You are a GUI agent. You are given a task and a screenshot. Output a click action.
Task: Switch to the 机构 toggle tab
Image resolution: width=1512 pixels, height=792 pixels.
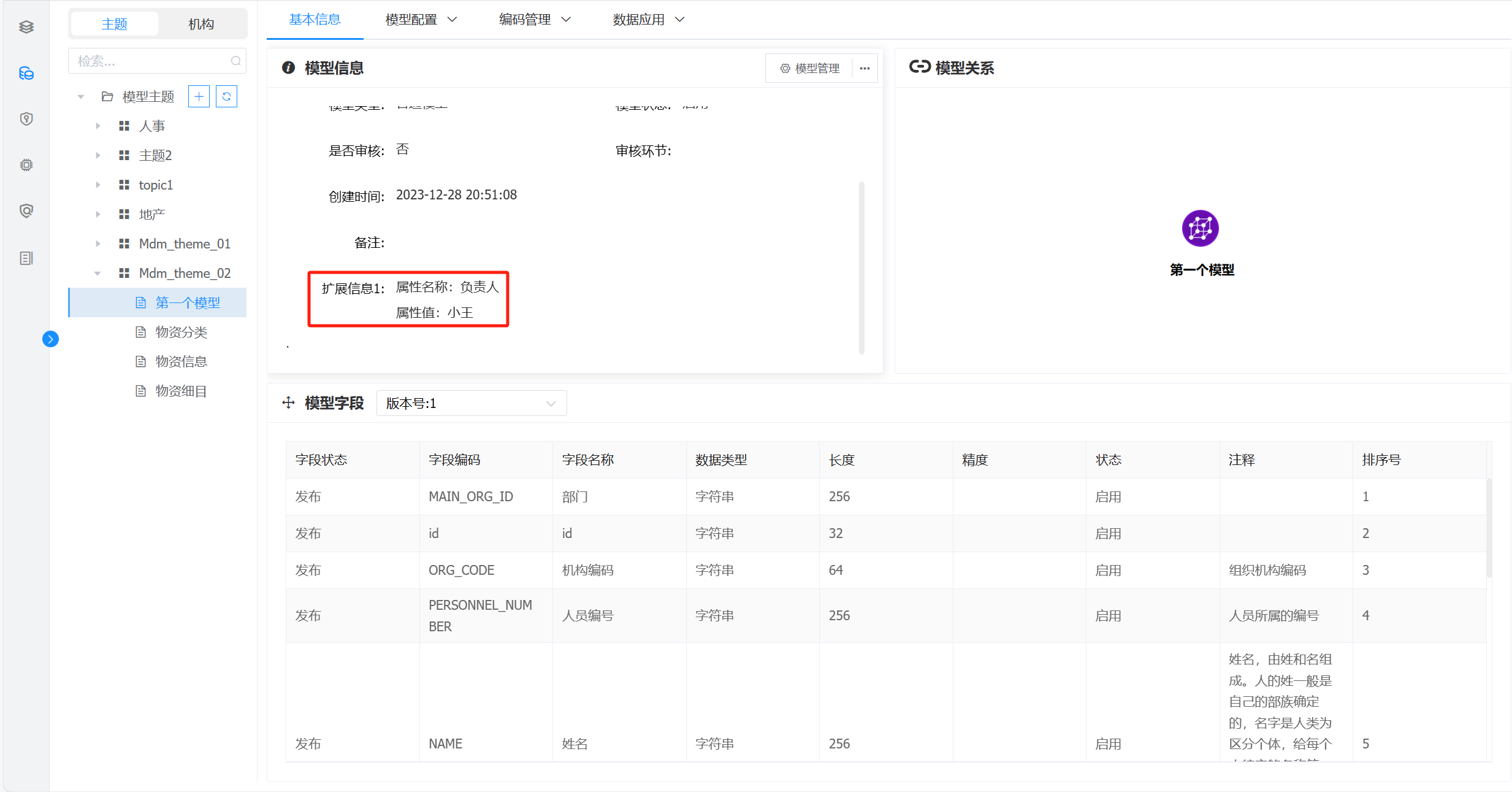(201, 24)
